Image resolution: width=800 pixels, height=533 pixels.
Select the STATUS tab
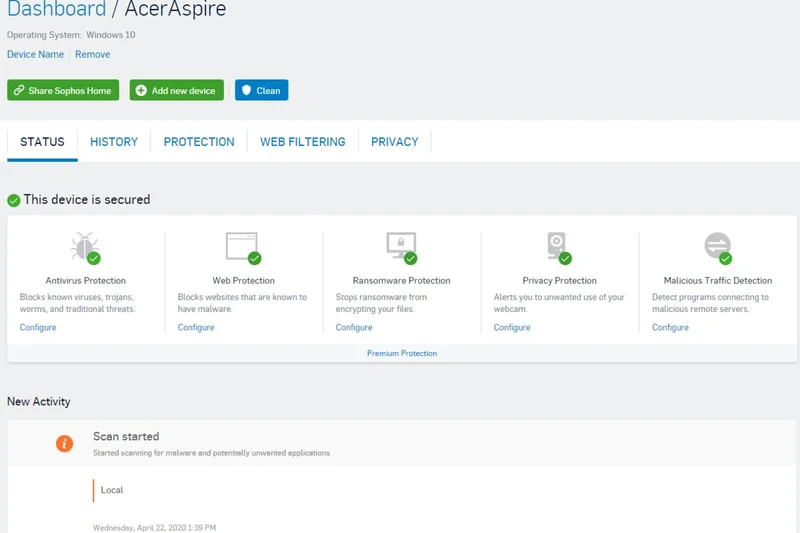(42, 142)
